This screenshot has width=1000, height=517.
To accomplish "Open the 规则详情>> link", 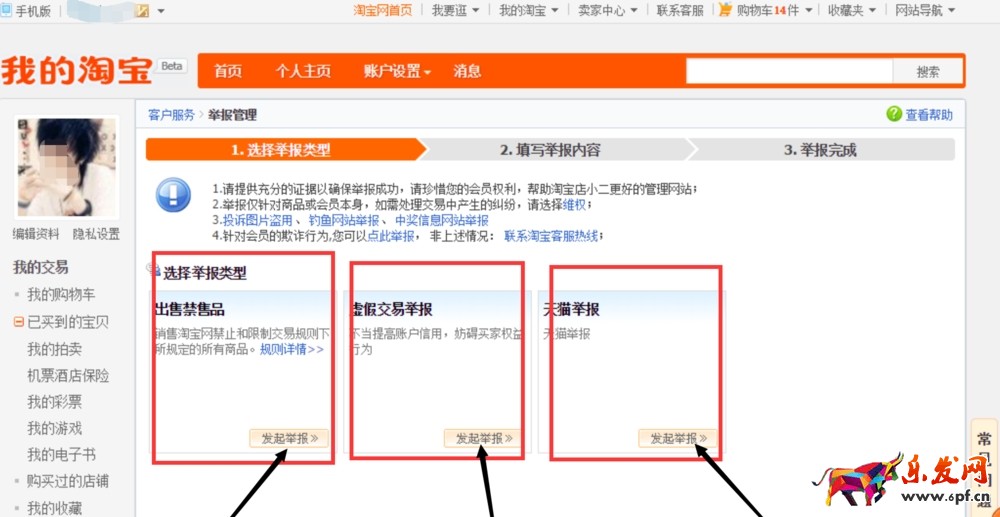I will pyautogui.click(x=291, y=349).
